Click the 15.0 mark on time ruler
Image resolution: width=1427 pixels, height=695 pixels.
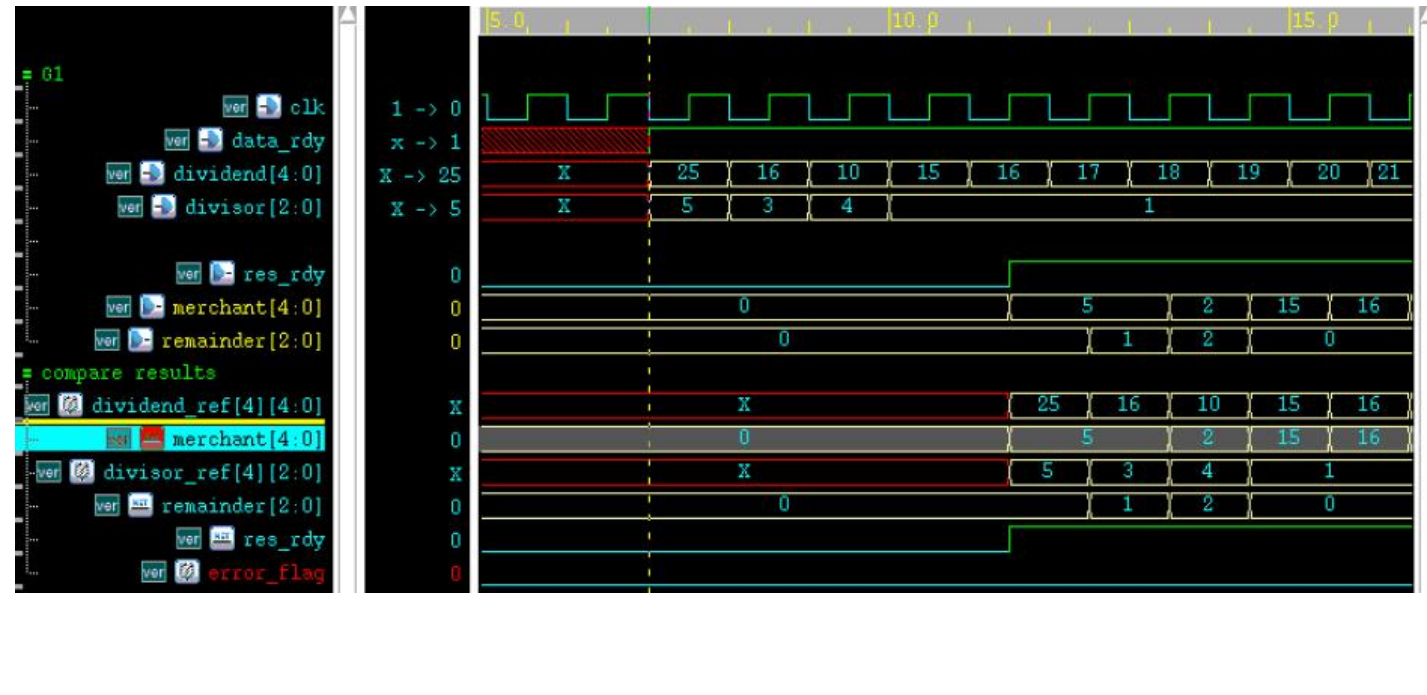[1315, 20]
